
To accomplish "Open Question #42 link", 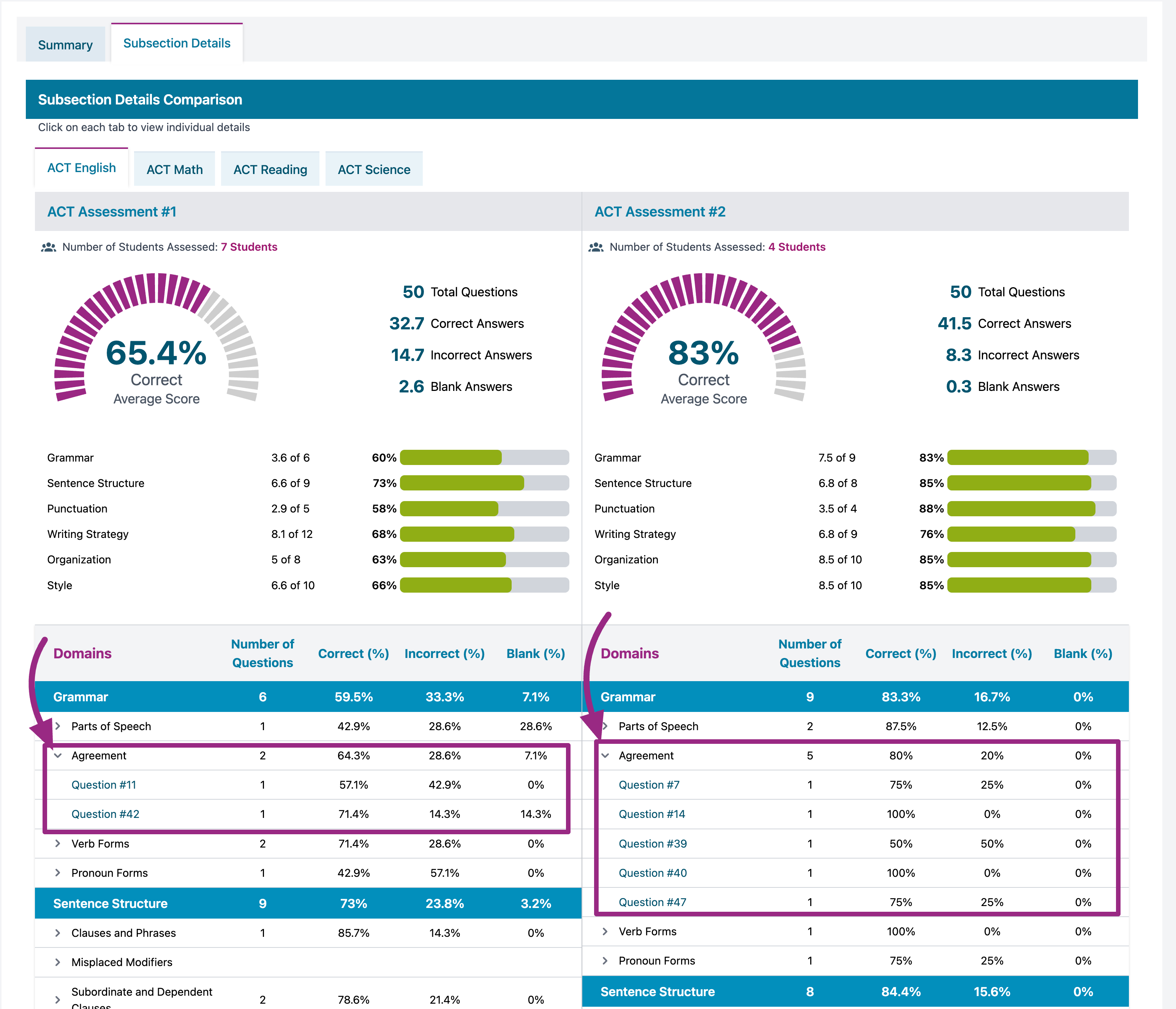I will click(106, 814).
